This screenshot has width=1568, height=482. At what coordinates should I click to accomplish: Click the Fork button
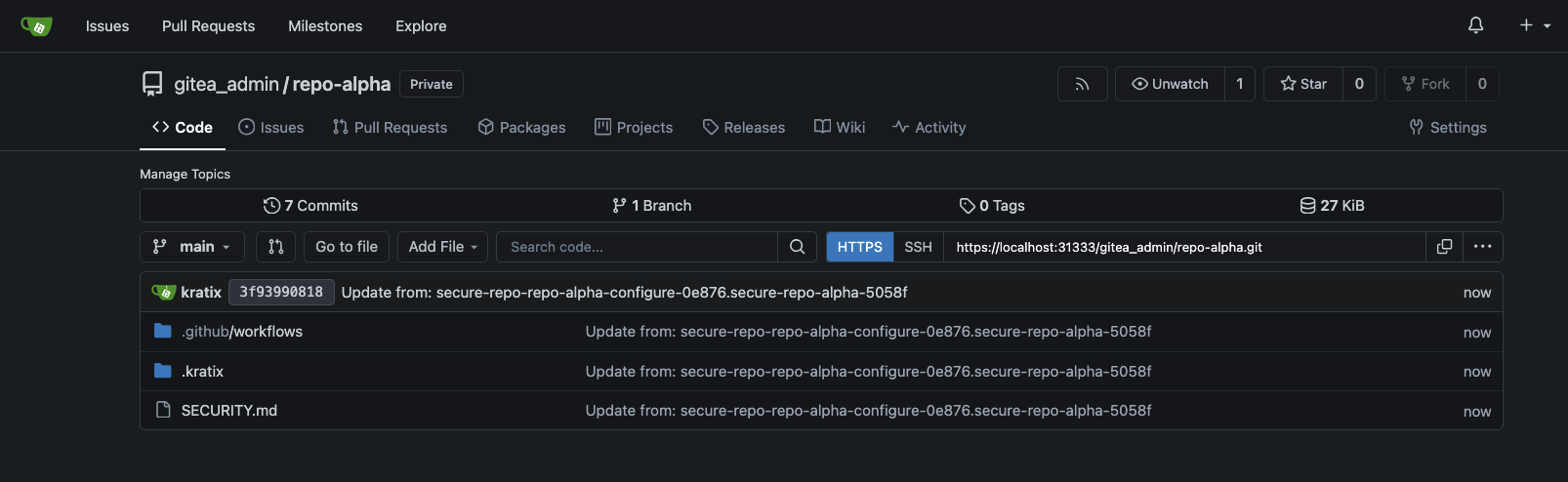pos(1425,84)
